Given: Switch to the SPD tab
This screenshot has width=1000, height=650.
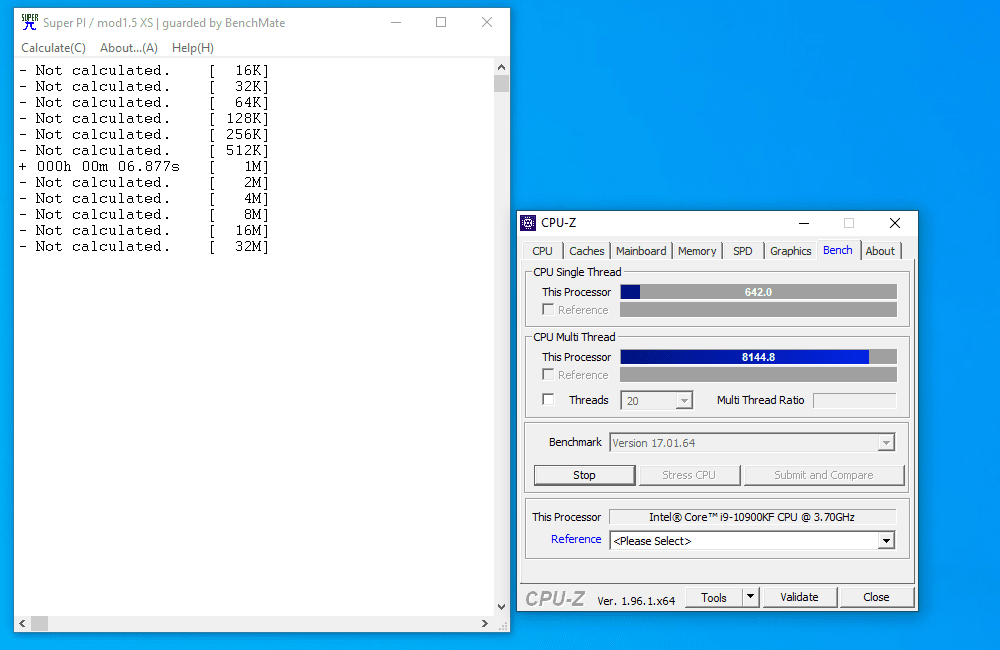Looking at the screenshot, I should coord(743,251).
